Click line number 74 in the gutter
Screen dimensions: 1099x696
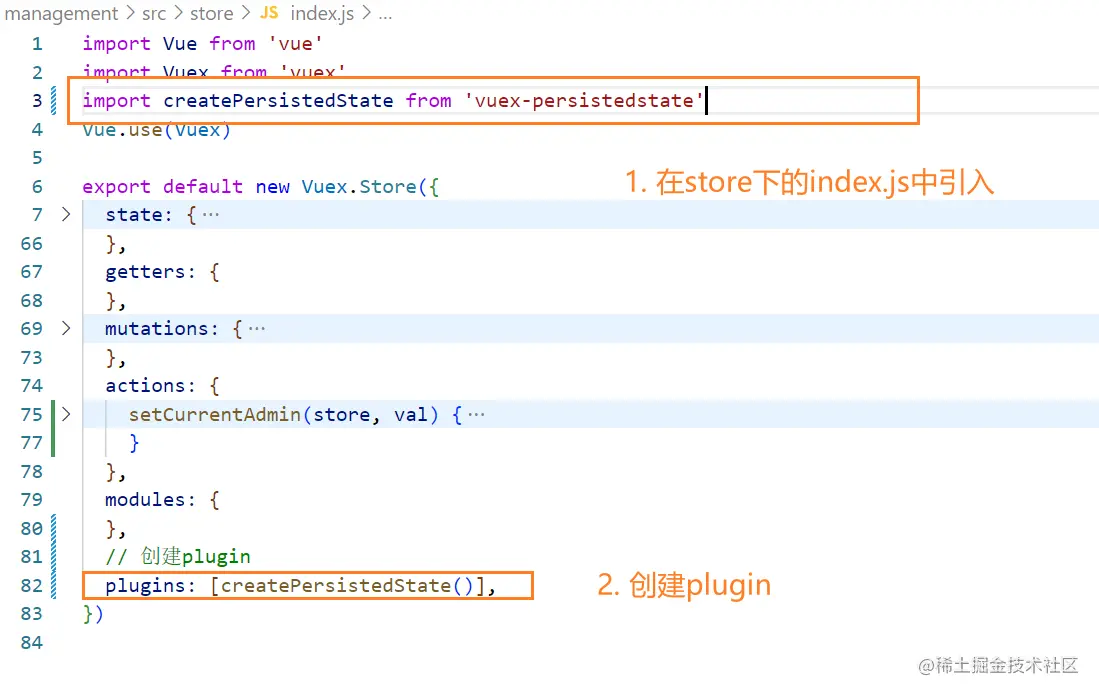(x=32, y=385)
